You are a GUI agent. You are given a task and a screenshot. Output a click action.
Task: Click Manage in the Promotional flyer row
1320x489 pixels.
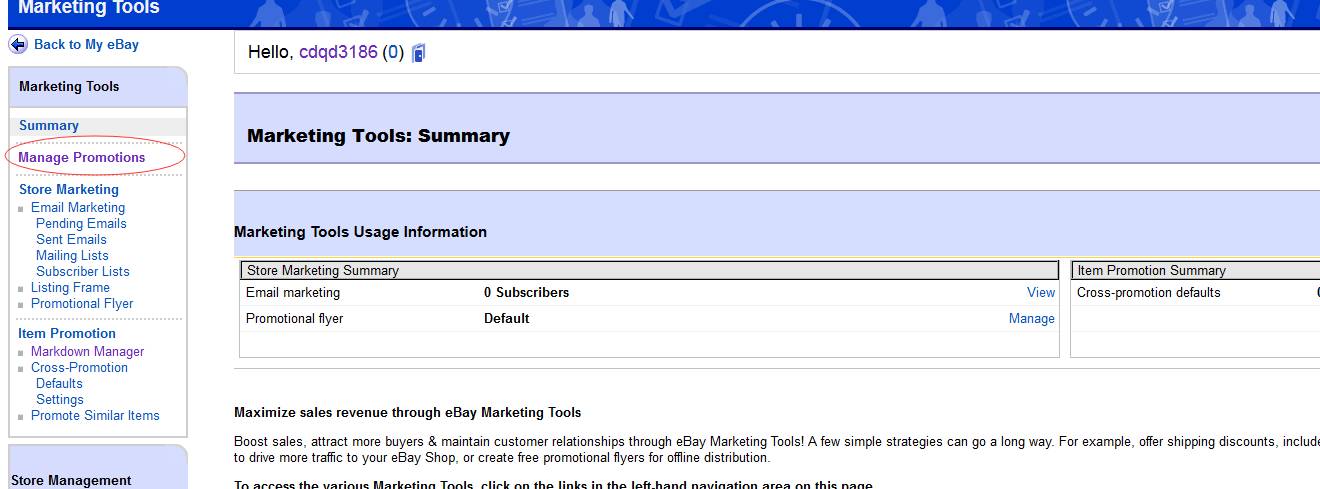tap(1032, 318)
